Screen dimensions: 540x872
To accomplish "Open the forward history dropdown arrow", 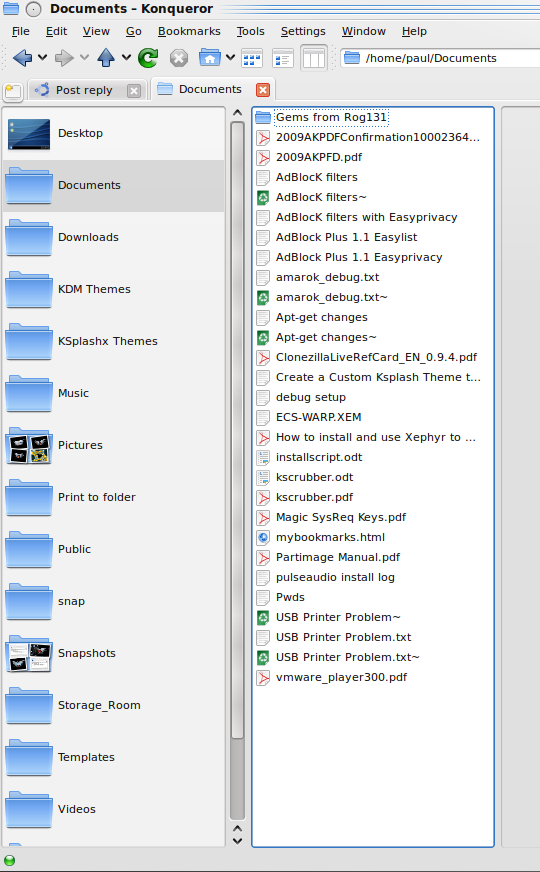I will click(x=84, y=58).
